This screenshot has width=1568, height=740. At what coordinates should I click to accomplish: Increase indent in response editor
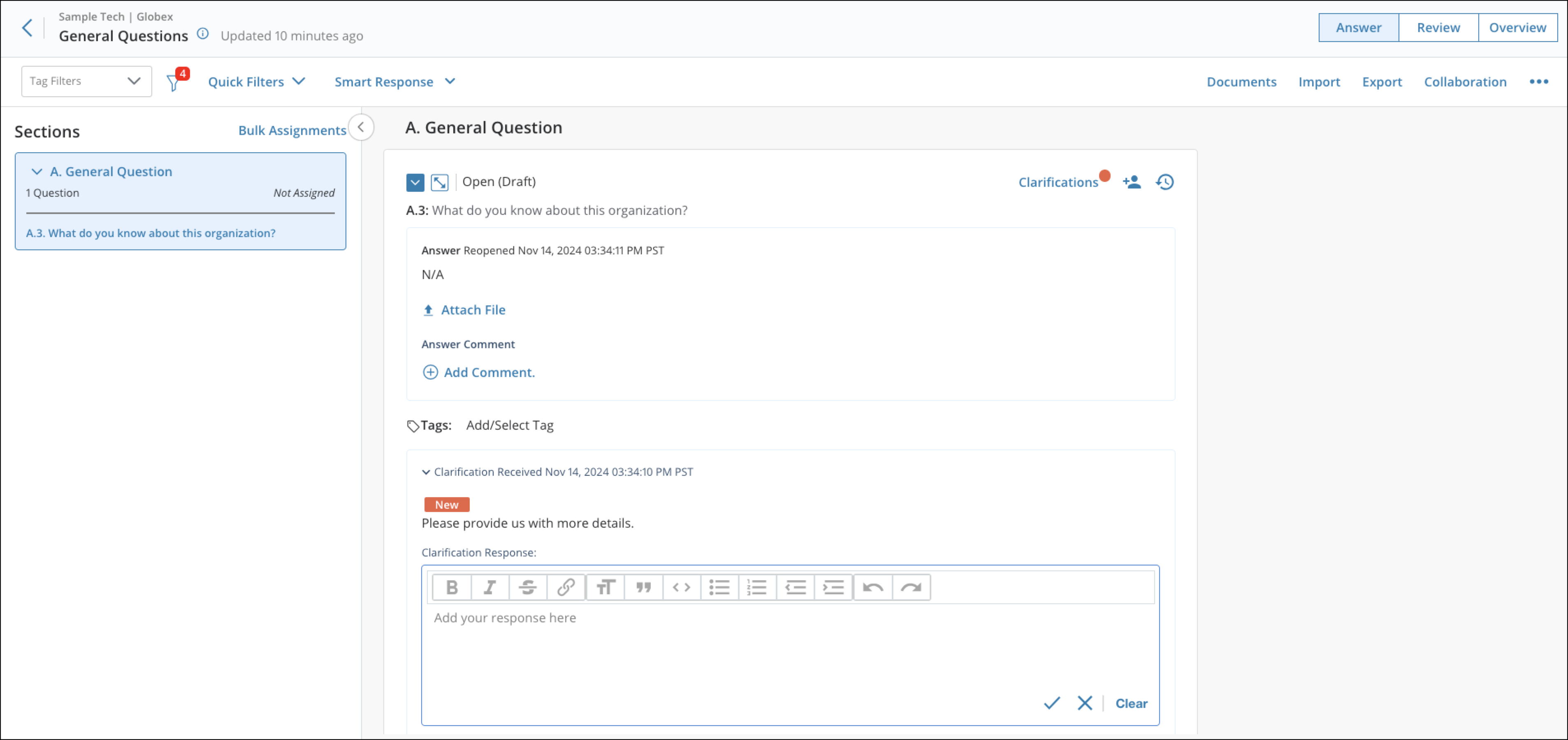point(833,587)
